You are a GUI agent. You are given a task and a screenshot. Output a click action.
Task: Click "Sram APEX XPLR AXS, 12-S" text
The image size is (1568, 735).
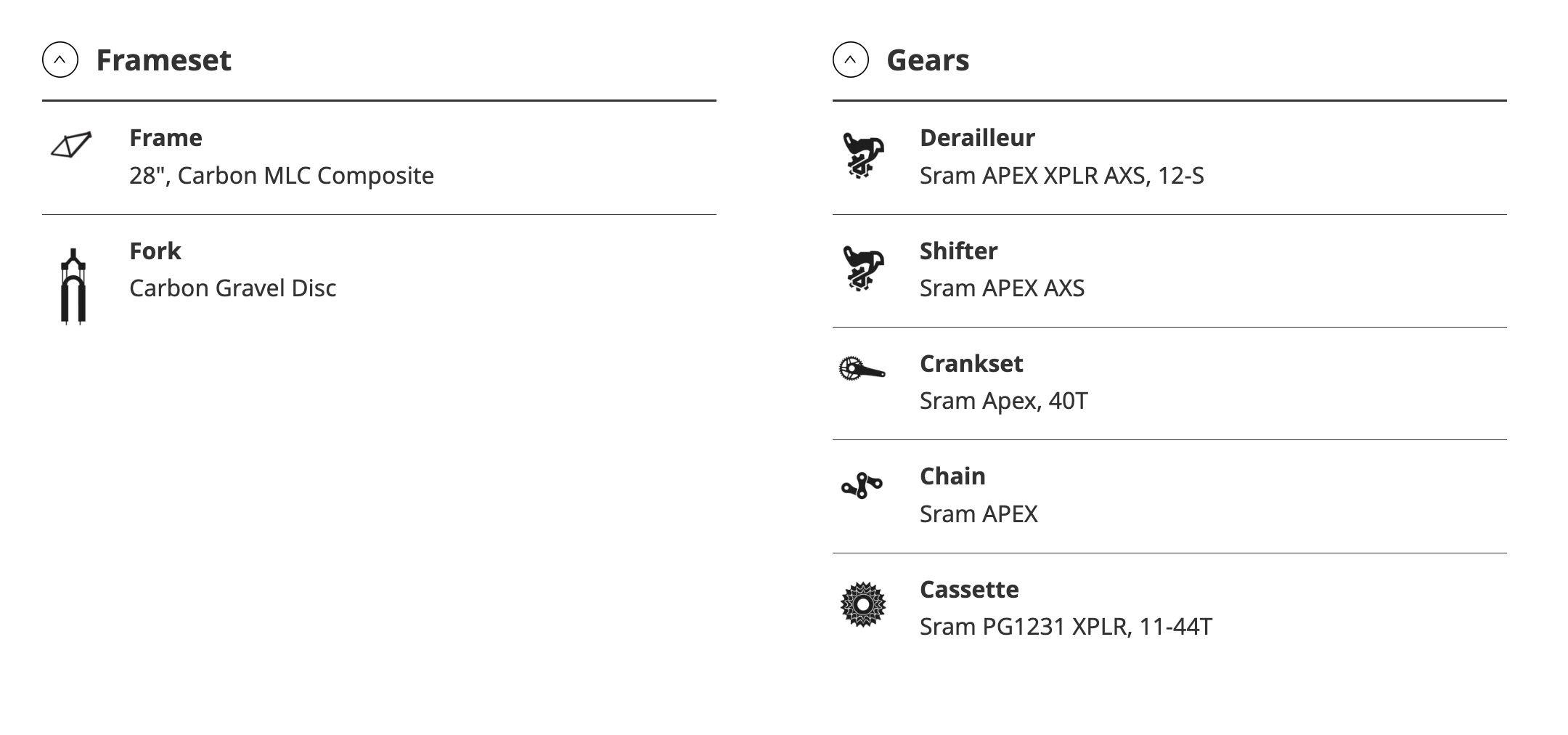[x=1061, y=176]
